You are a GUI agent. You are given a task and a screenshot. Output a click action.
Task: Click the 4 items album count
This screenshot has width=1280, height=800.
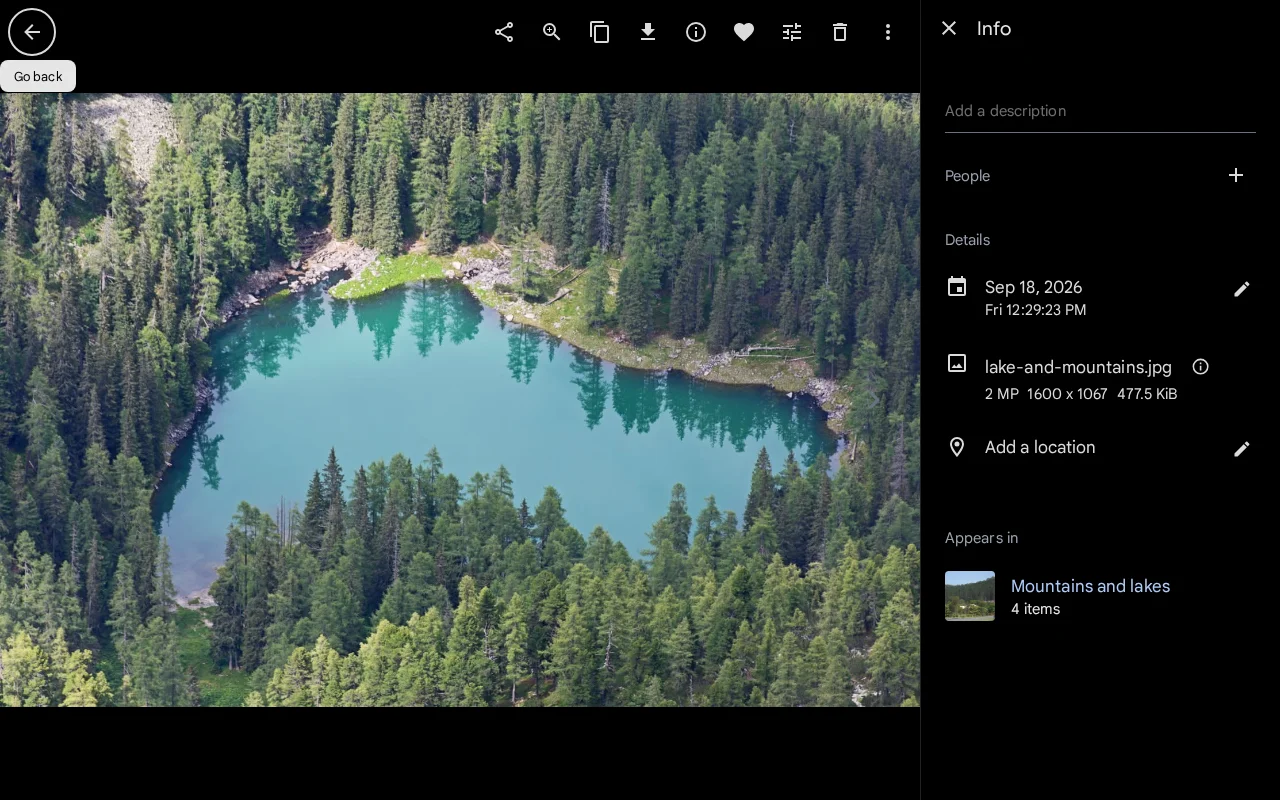click(x=1035, y=609)
